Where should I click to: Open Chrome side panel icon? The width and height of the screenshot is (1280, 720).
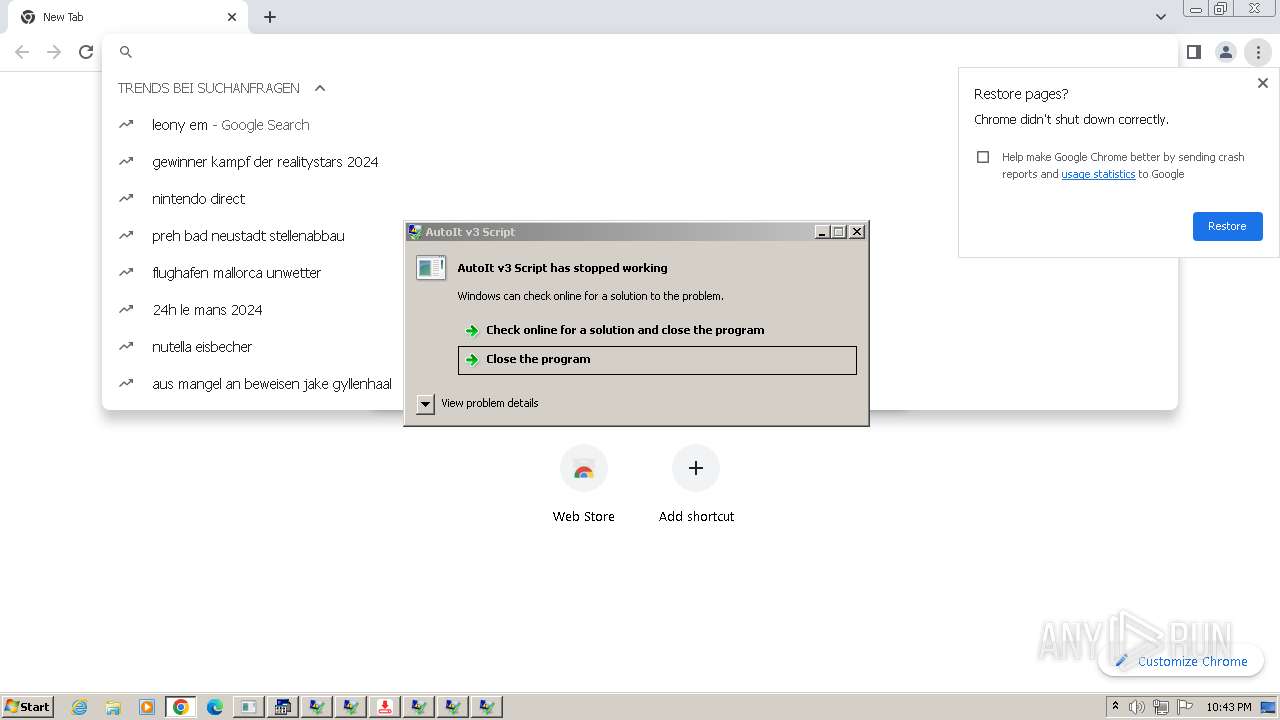(1193, 52)
